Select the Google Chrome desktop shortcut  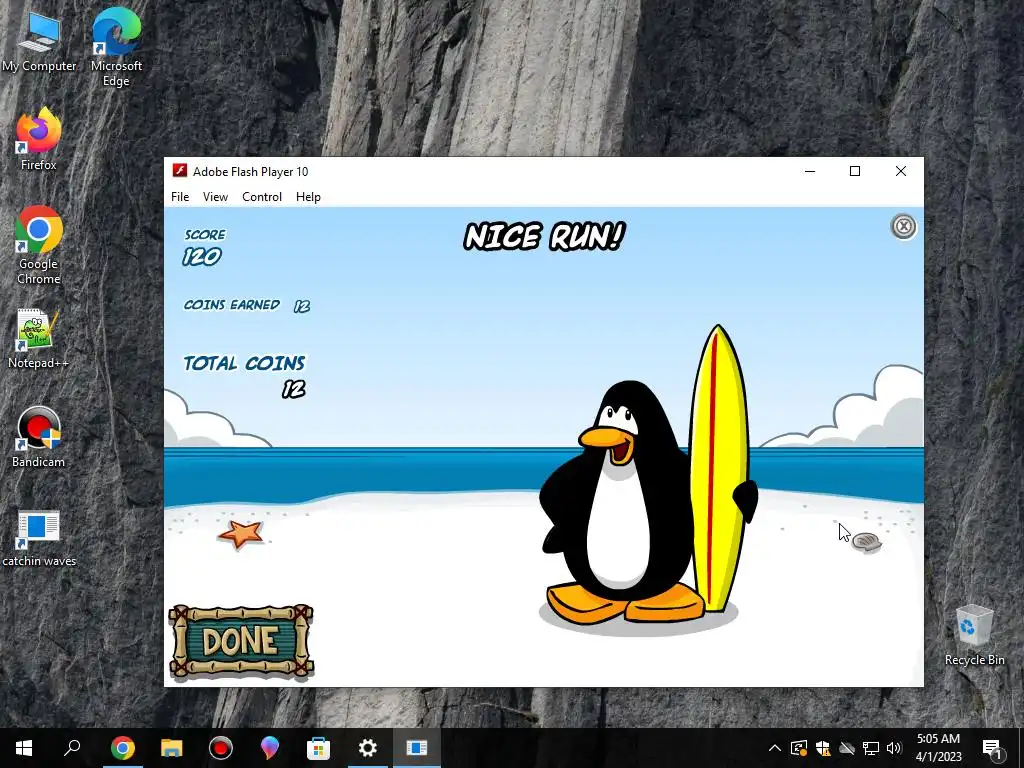pyautogui.click(x=39, y=246)
